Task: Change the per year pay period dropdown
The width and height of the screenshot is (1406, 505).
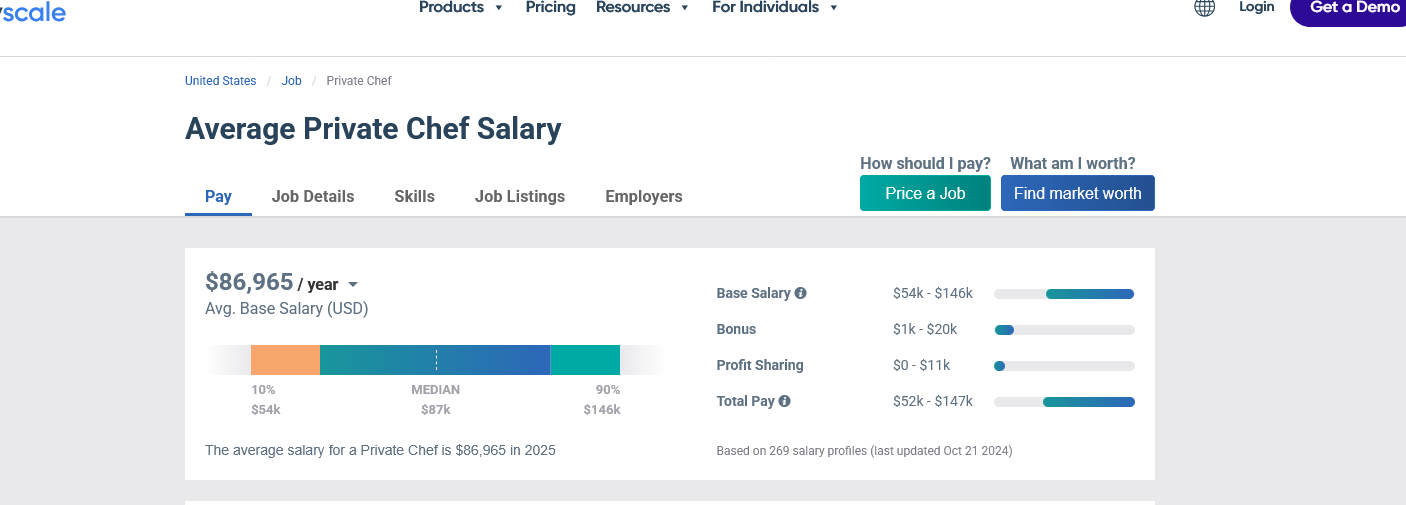Action: (x=327, y=285)
